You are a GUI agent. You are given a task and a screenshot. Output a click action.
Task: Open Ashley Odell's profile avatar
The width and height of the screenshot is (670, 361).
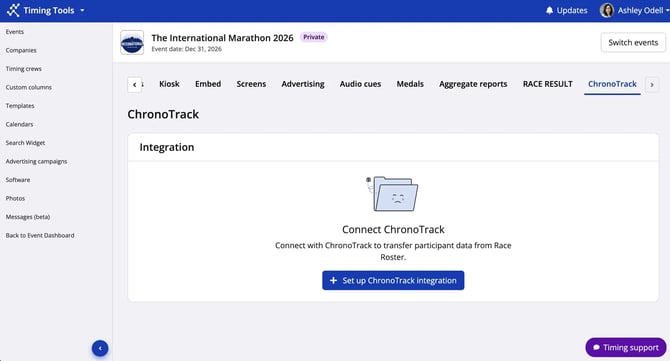607,10
